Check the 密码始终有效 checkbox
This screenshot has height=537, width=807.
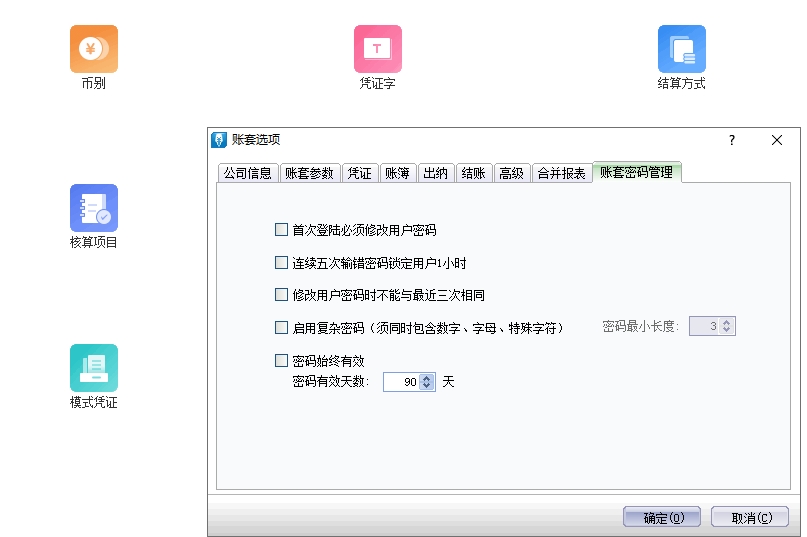[x=281, y=360]
